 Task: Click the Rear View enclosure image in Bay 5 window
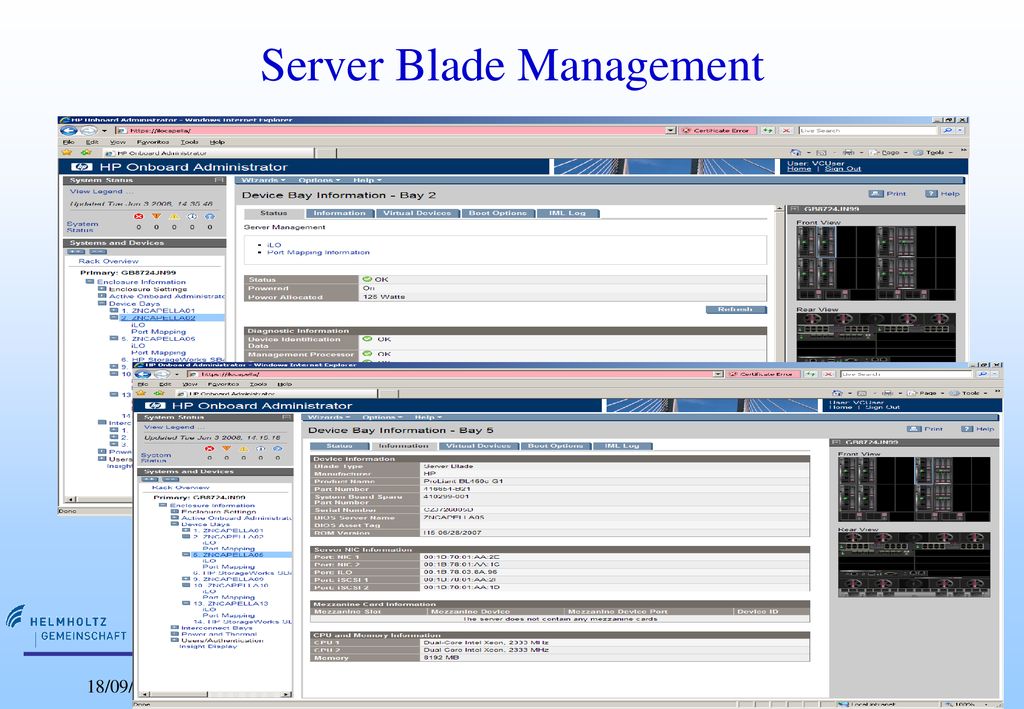tap(914, 565)
